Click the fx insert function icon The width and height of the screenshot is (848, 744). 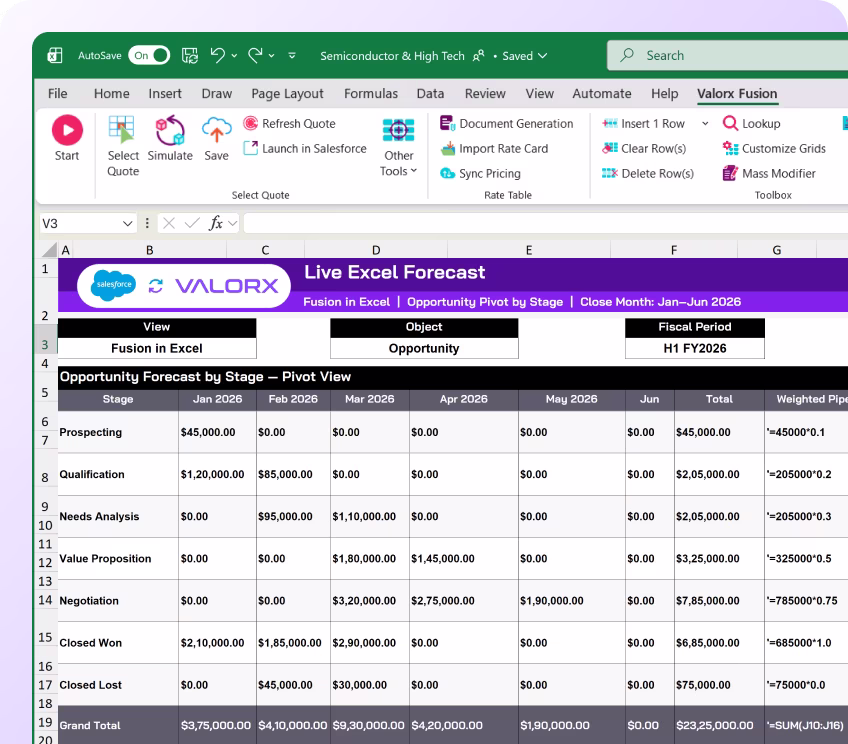(x=216, y=223)
